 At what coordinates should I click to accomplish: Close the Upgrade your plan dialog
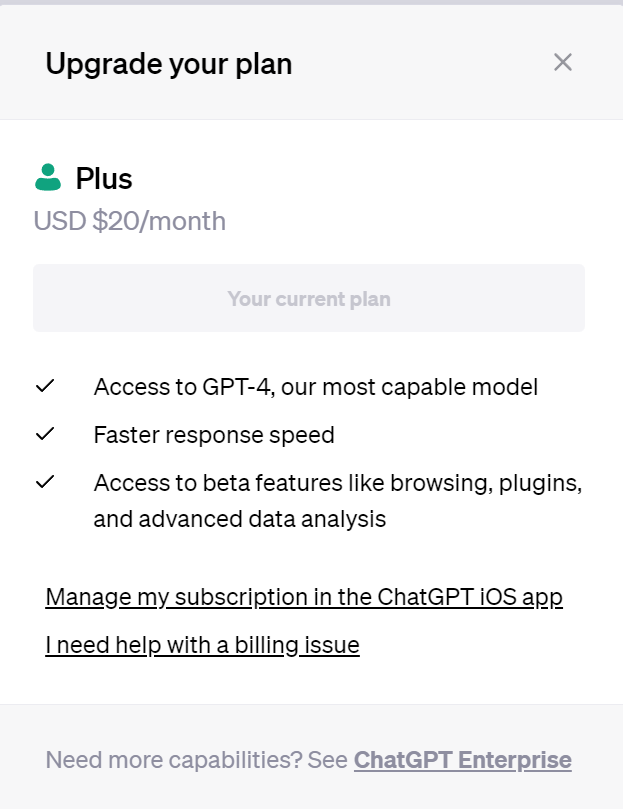point(563,63)
